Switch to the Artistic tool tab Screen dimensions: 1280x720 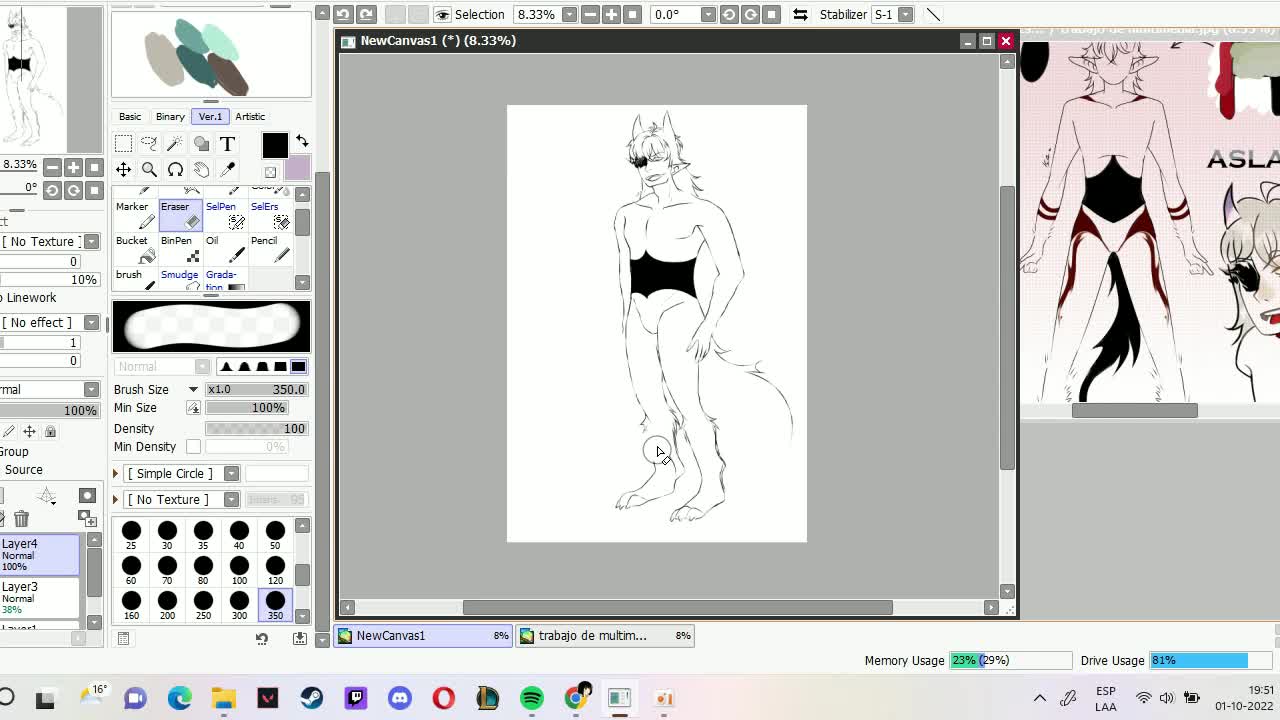[x=250, y=116]
